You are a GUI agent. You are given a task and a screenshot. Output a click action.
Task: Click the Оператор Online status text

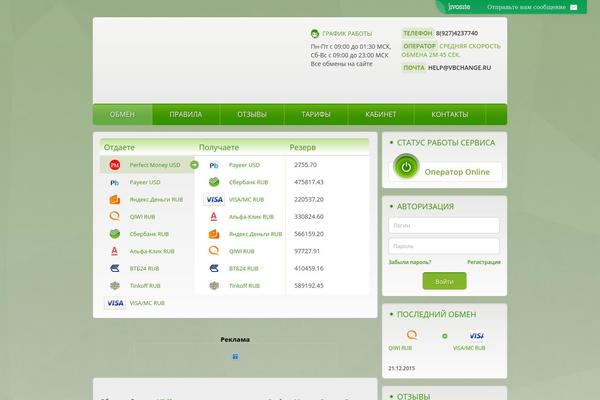coord(457,172)
